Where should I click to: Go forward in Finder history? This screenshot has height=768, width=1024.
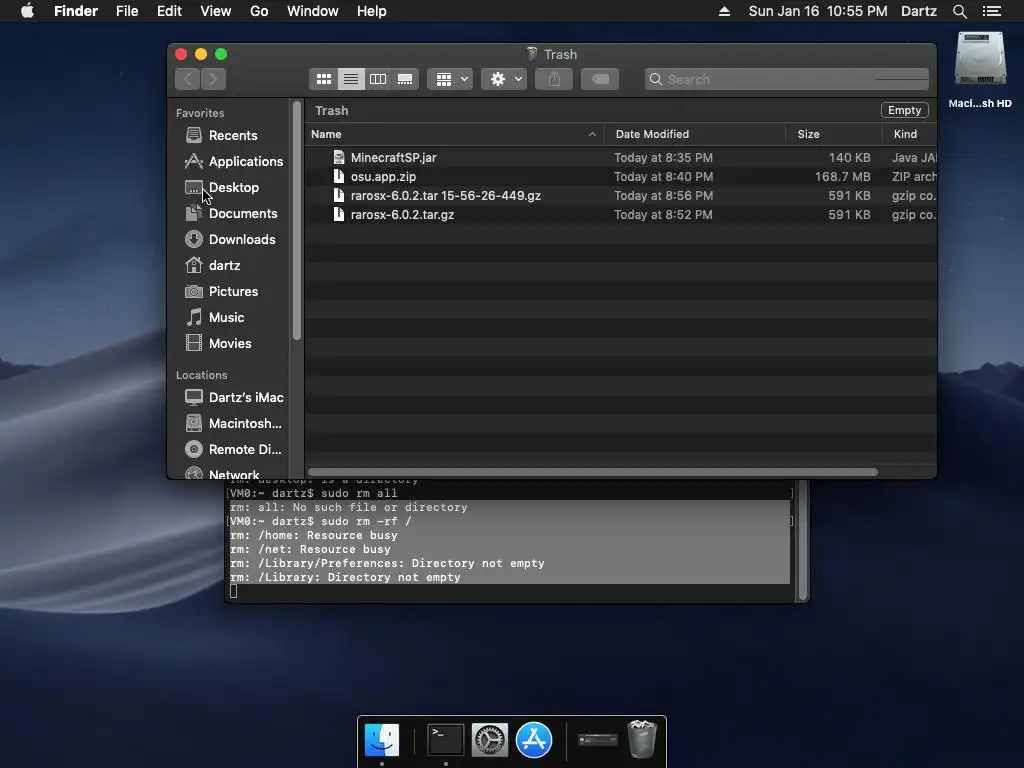[x=214, y=79]
